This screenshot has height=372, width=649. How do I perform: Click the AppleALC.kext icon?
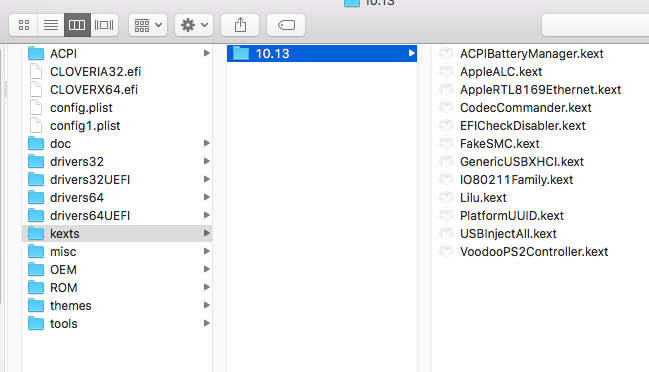click(446, 72)
